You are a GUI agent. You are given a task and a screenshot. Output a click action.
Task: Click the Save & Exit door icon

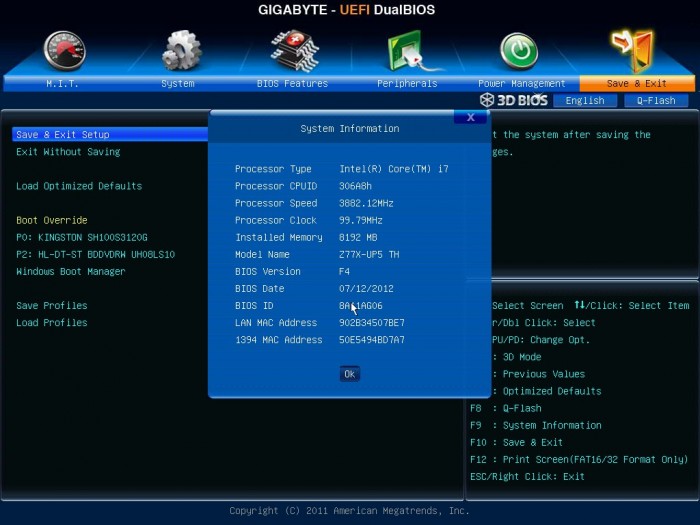[x=633, y=51]
